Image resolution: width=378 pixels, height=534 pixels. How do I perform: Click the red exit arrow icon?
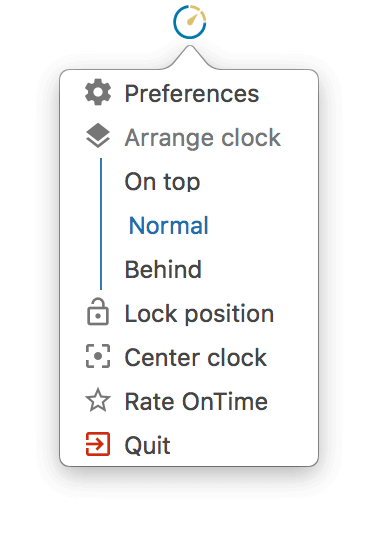[98, 444]
